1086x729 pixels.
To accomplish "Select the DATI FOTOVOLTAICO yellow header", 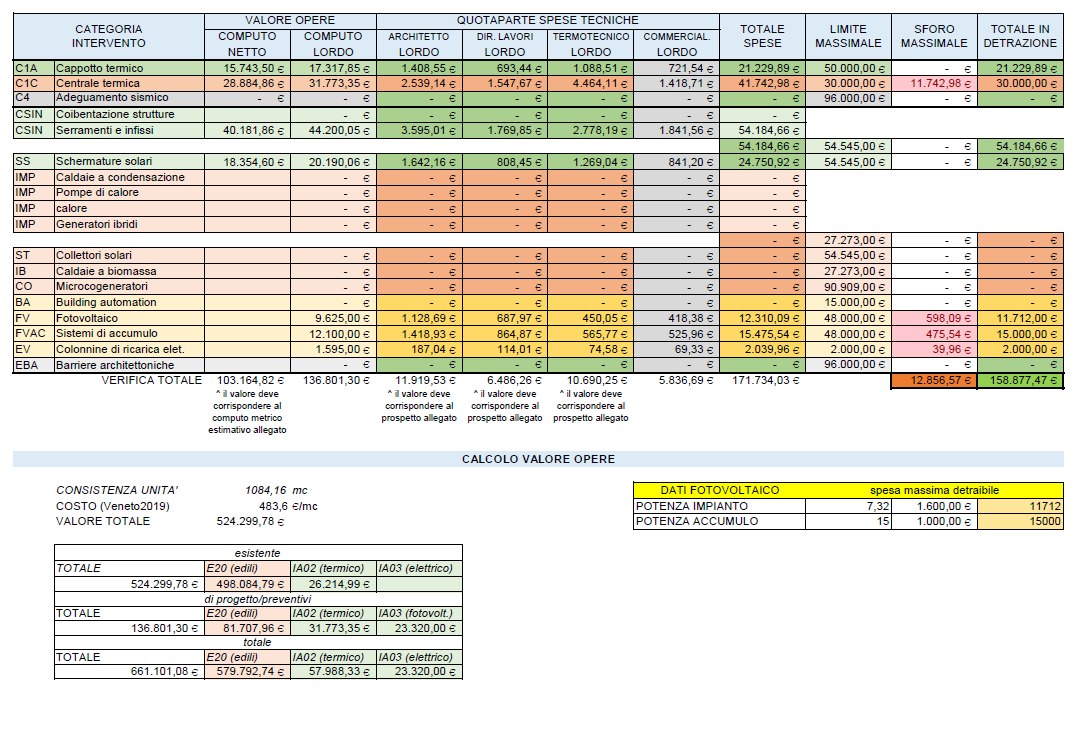I will 720,491.
